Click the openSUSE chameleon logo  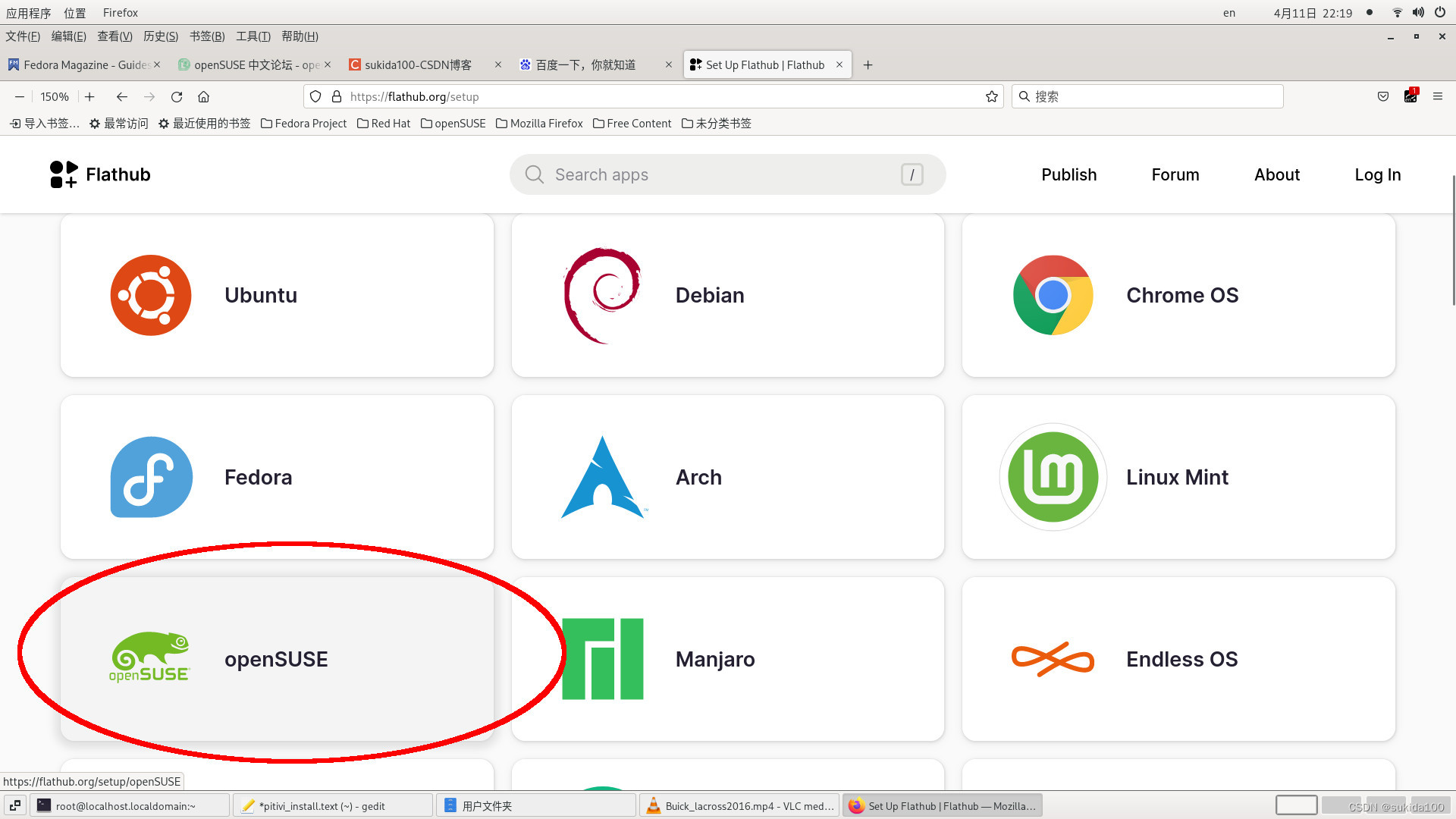coord(149,657)
